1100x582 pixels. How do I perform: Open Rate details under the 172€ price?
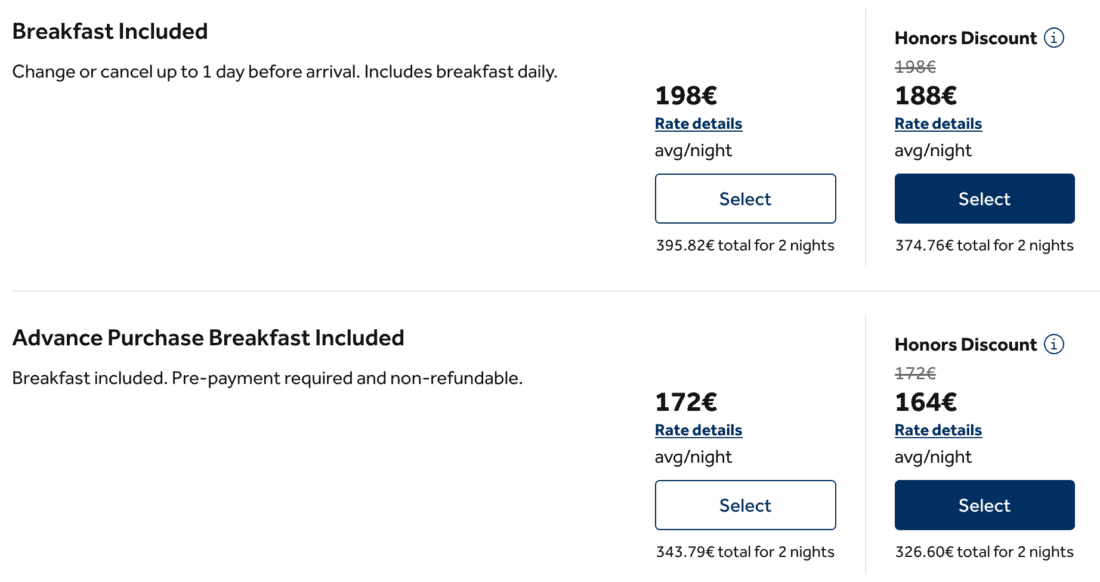(698, 430)
